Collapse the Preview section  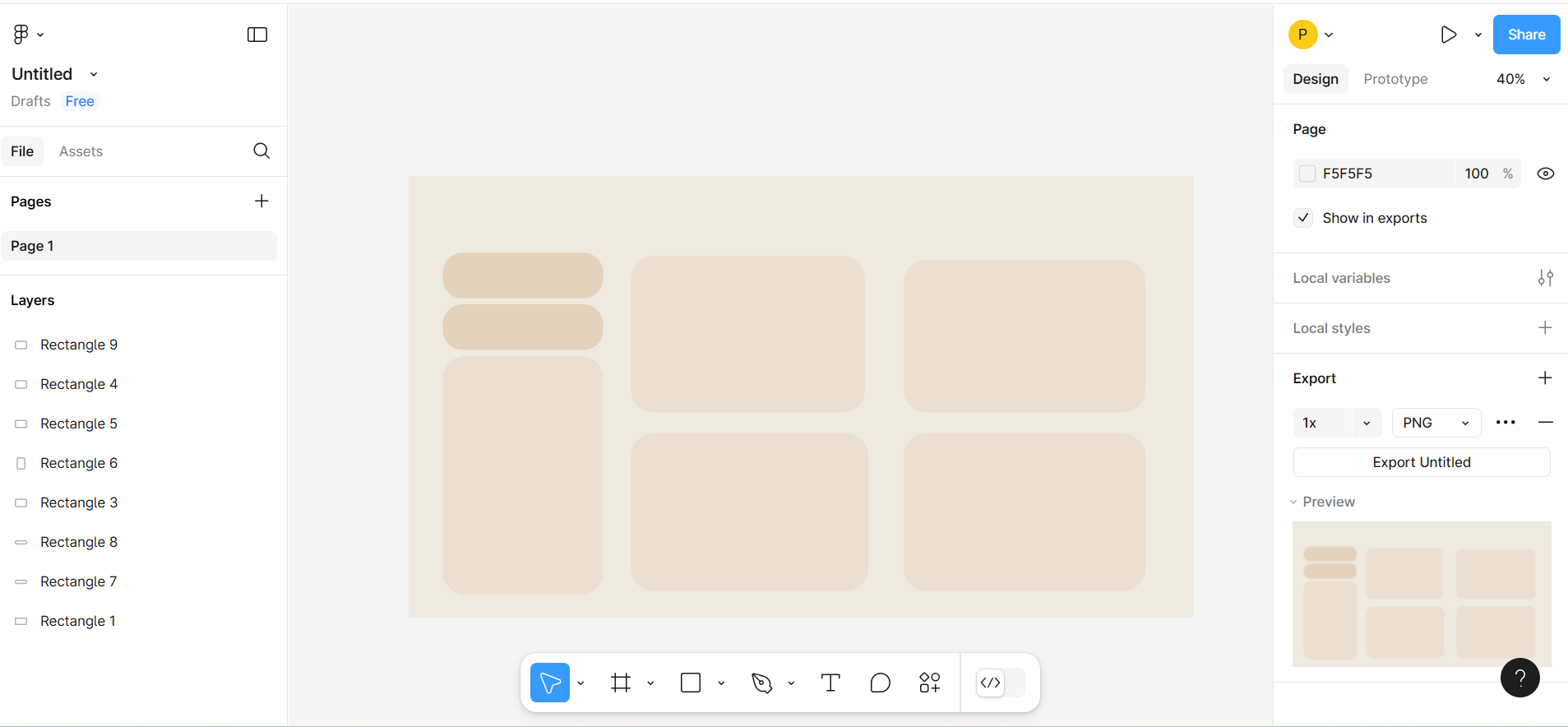coord(1293,502)
